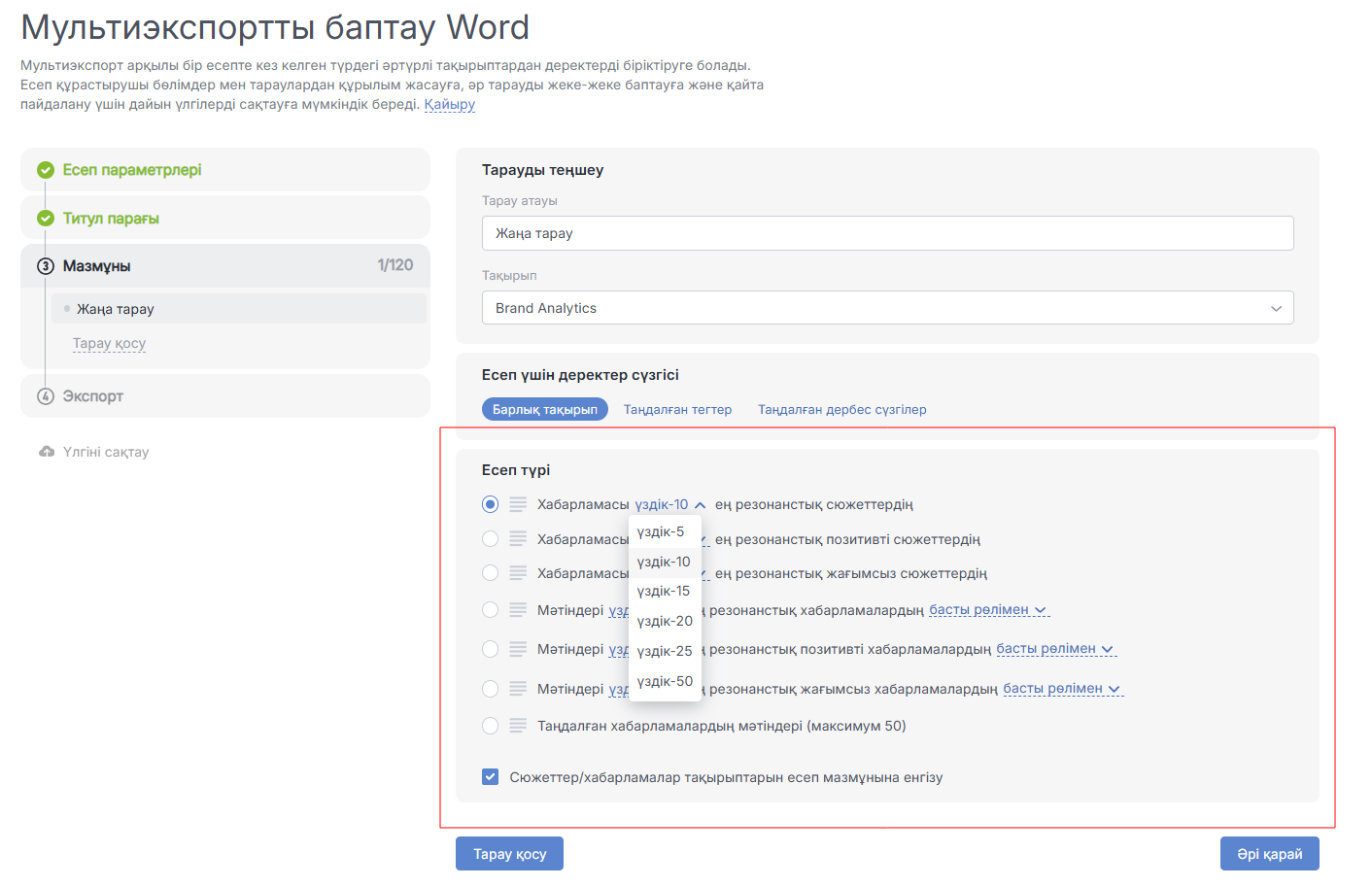Click the step 3 circle icon next to Мазмұны
This screenshot has height=887, width=1372.
46,266
